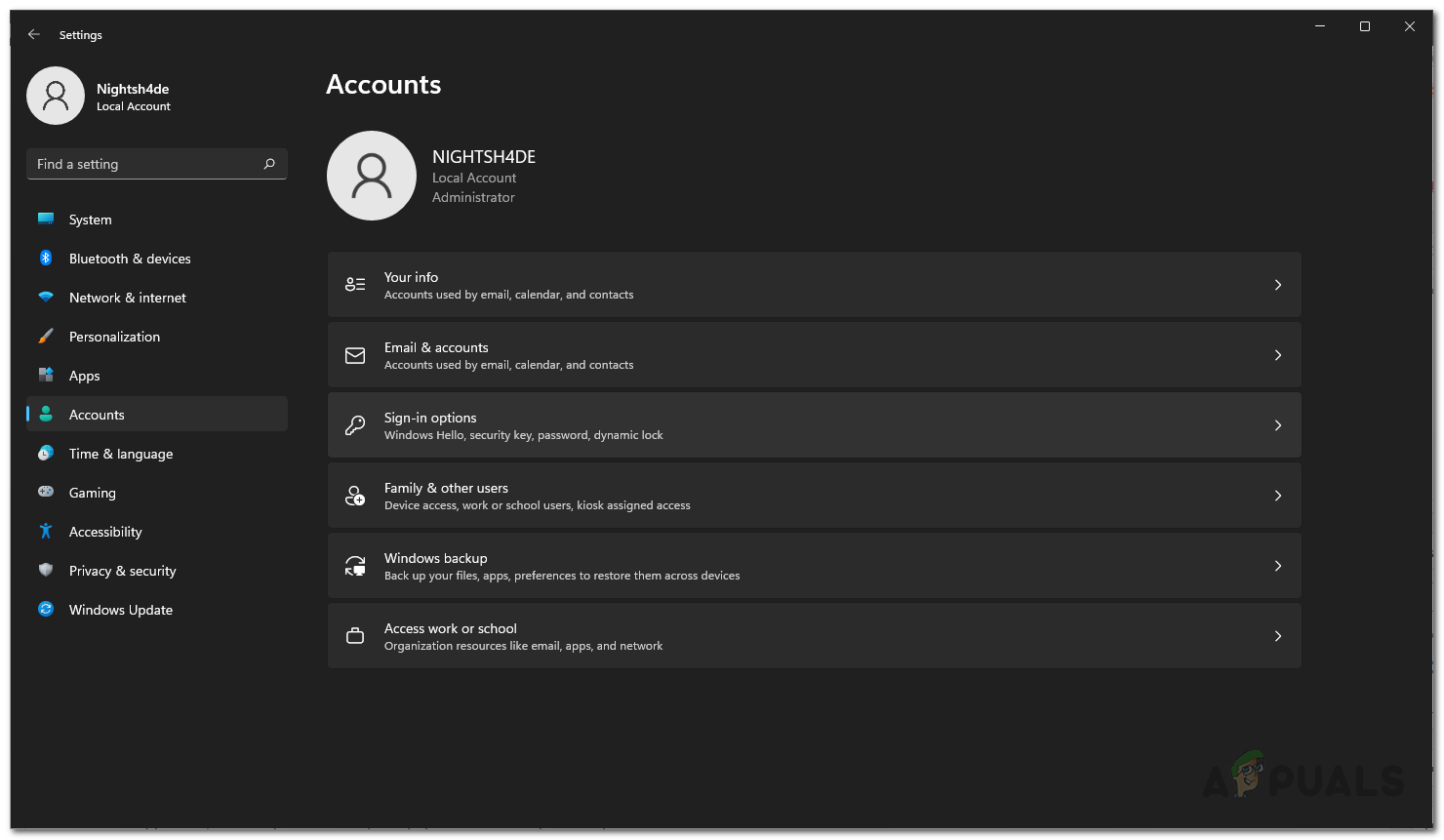Click the Privacy & security shield icon
The width and height of the screenshot is (1444, 840).
click(46, 571)
